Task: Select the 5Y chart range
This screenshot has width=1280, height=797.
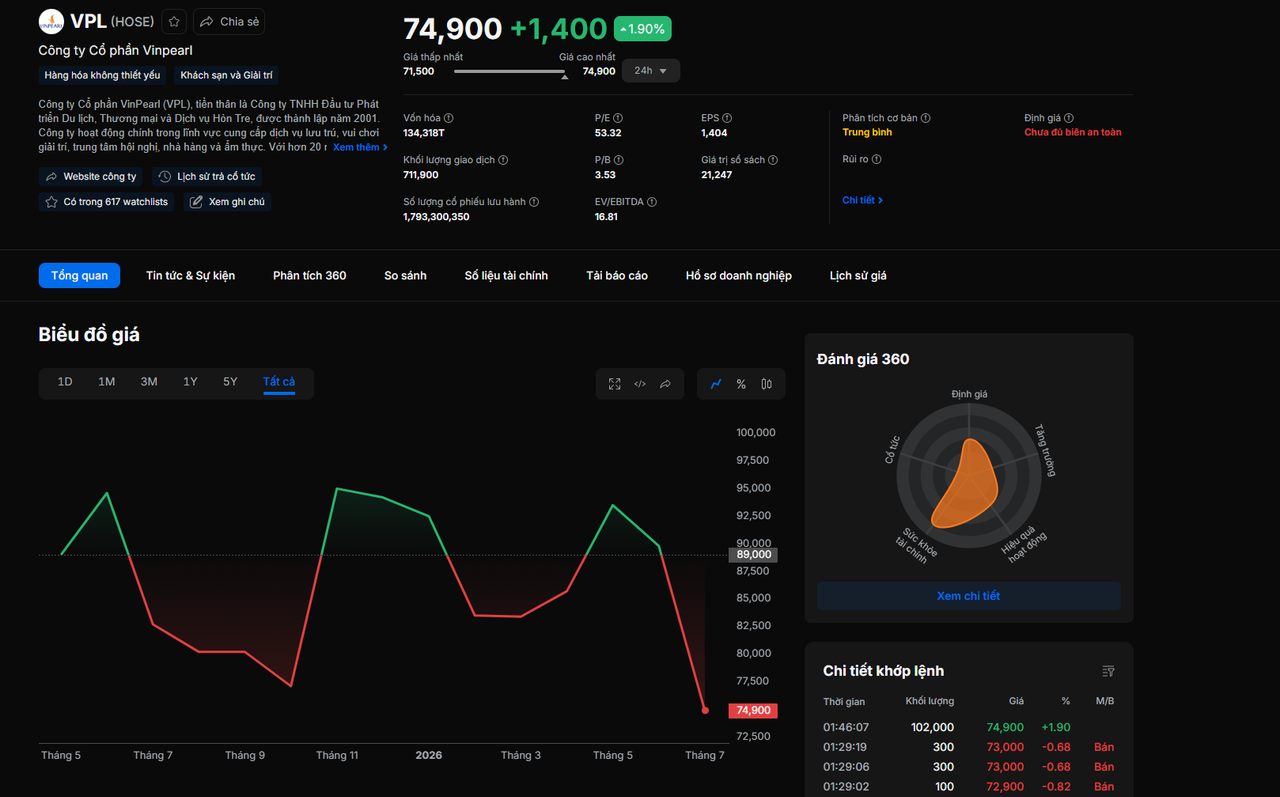Action: [230, 382]
